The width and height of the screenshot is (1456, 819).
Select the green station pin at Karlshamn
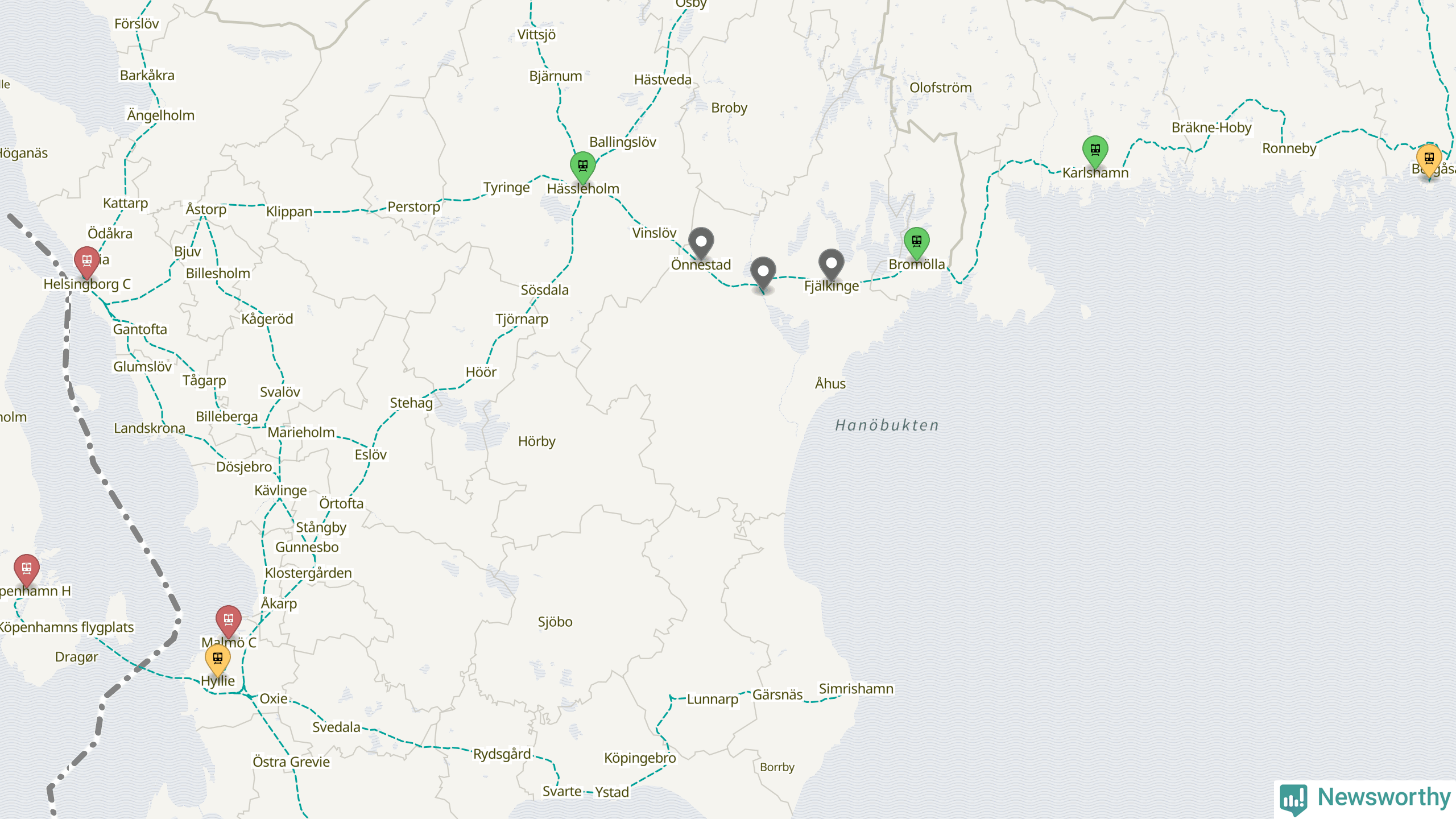[1095, 151]
